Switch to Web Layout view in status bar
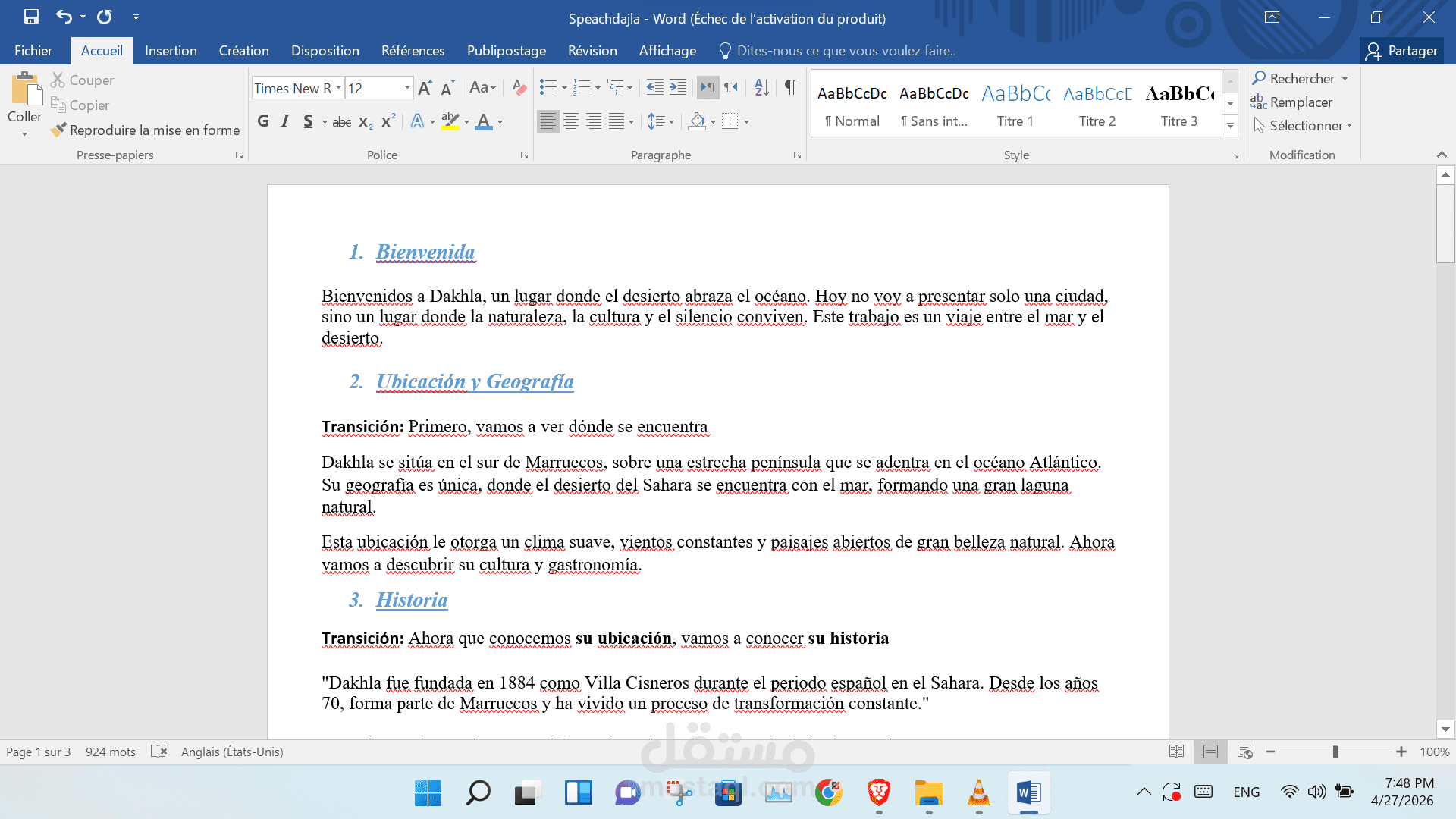 [1244, 752]
